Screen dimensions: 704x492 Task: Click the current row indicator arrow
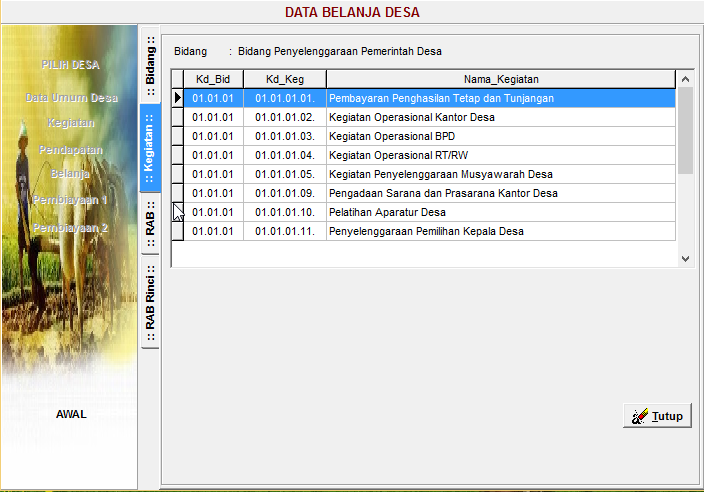point(179,98)
